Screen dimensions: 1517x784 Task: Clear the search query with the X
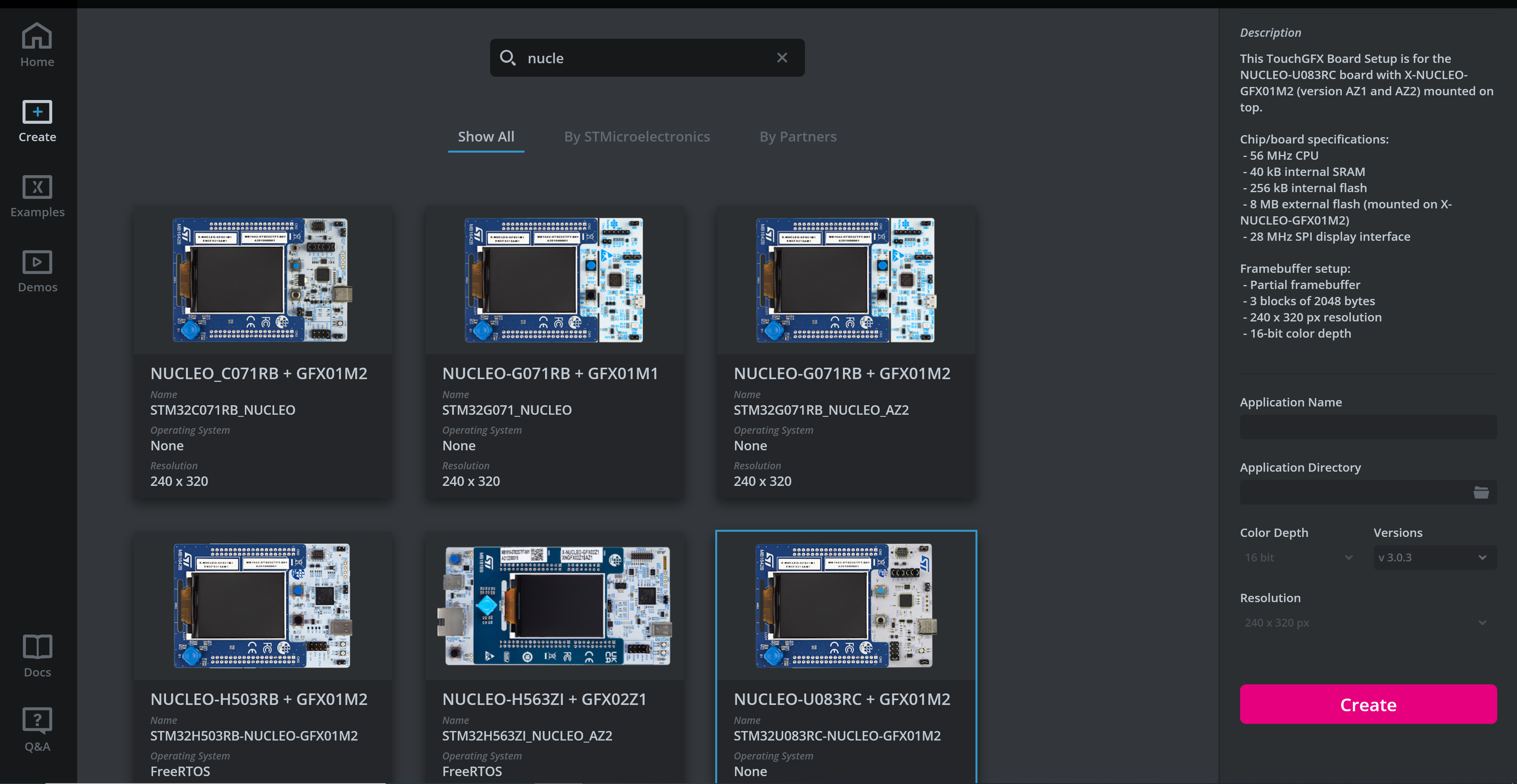click(x=782, y=58)
